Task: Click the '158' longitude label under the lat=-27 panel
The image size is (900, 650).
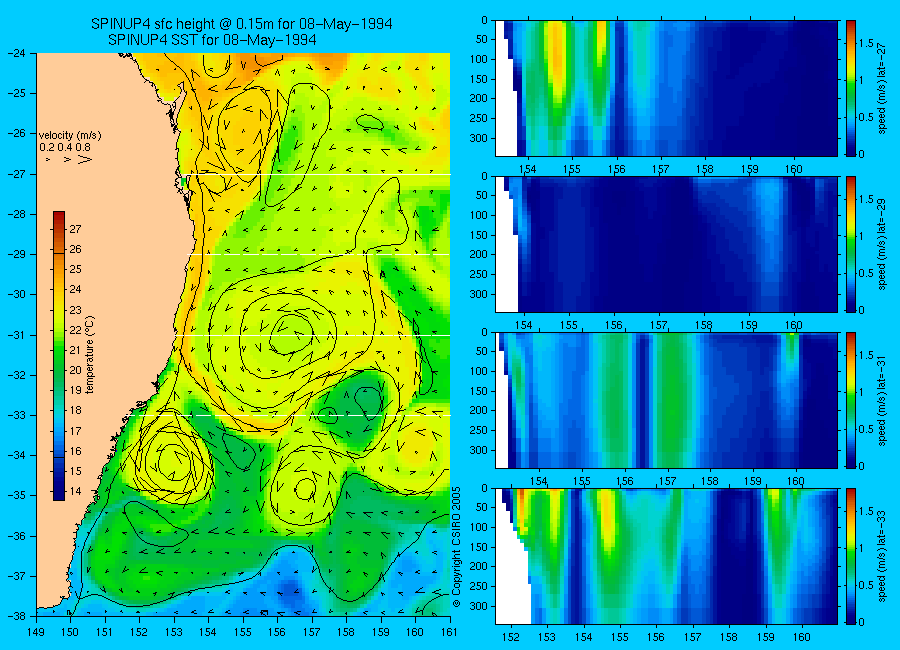Action: (704, 169)
